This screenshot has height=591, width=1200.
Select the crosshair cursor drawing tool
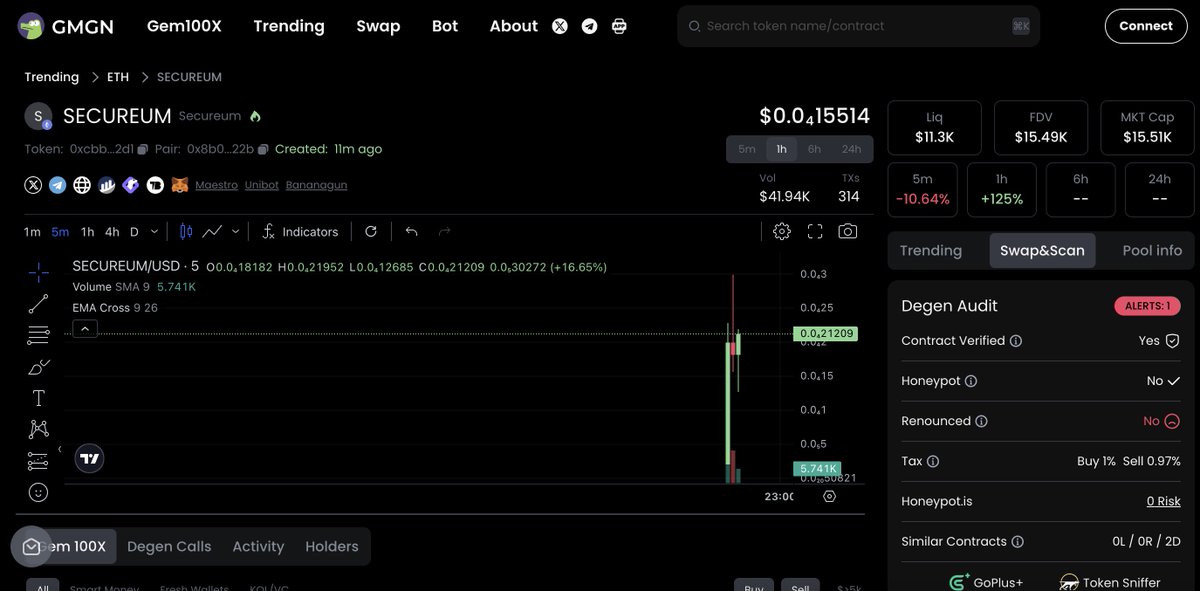pyautogui.click(x=38, y=272)
